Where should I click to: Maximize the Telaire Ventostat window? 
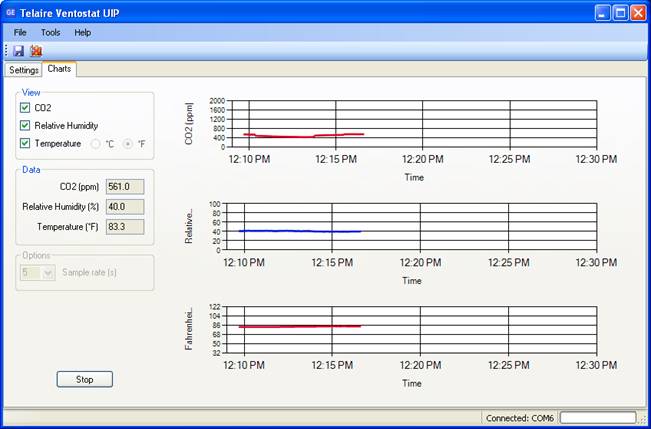click(620, 13)
